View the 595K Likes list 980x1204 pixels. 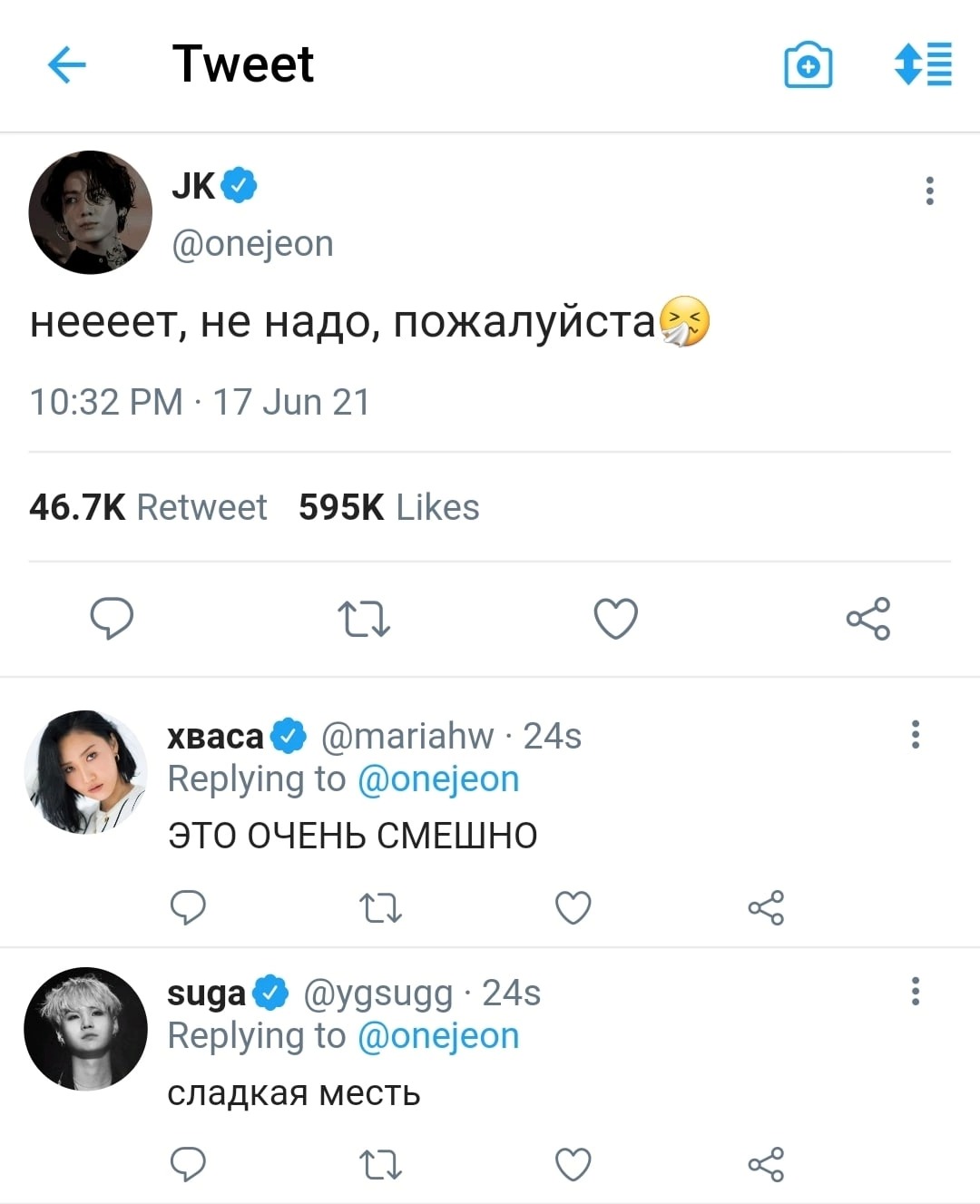coord(388,507)
